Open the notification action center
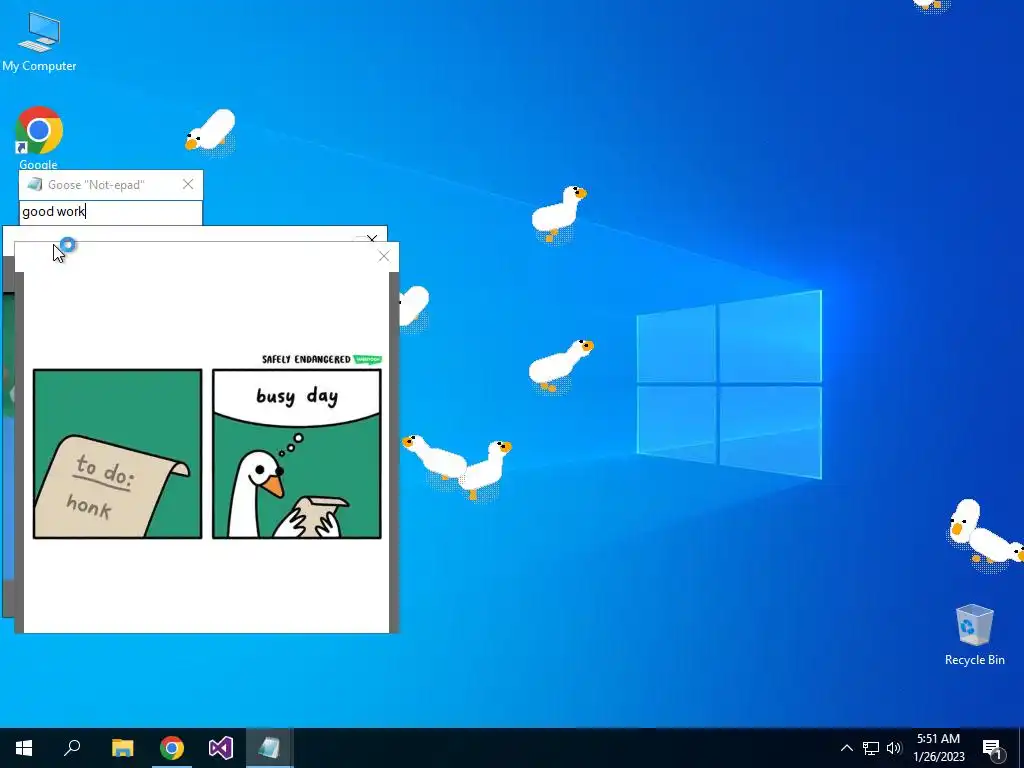 [993, 748]
